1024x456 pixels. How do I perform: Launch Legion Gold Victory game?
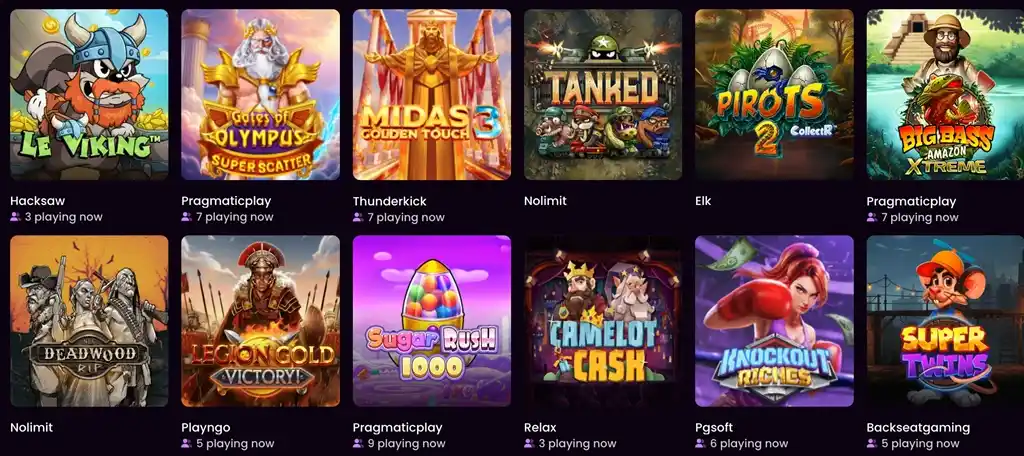[261, 321]
